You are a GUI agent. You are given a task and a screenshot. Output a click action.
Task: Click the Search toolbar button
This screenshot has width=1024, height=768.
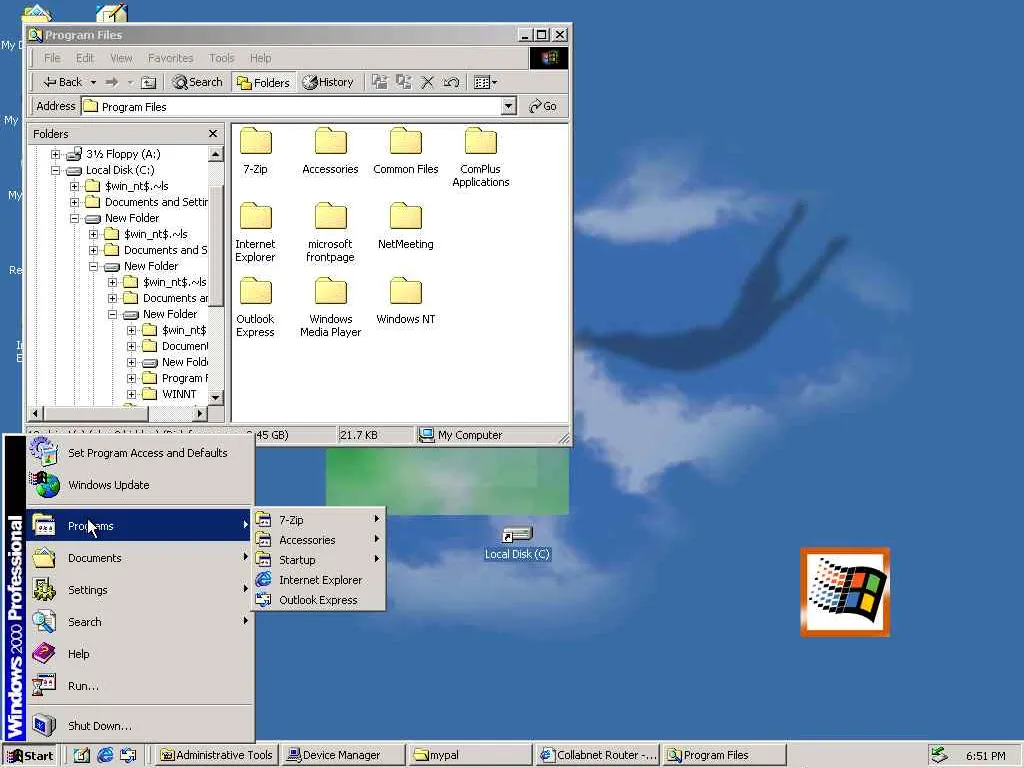[197, 82]
